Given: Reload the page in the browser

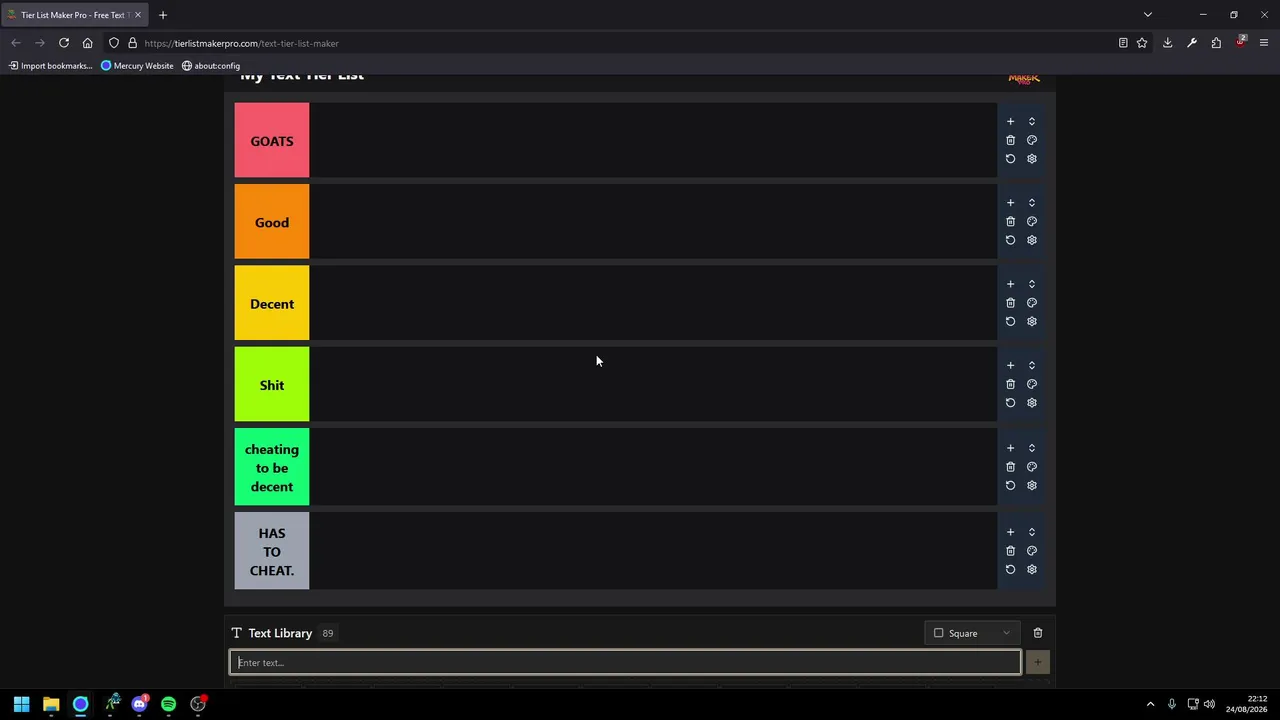Looking at the screenshot, I should pyautogui.click(x=63, y=43).
